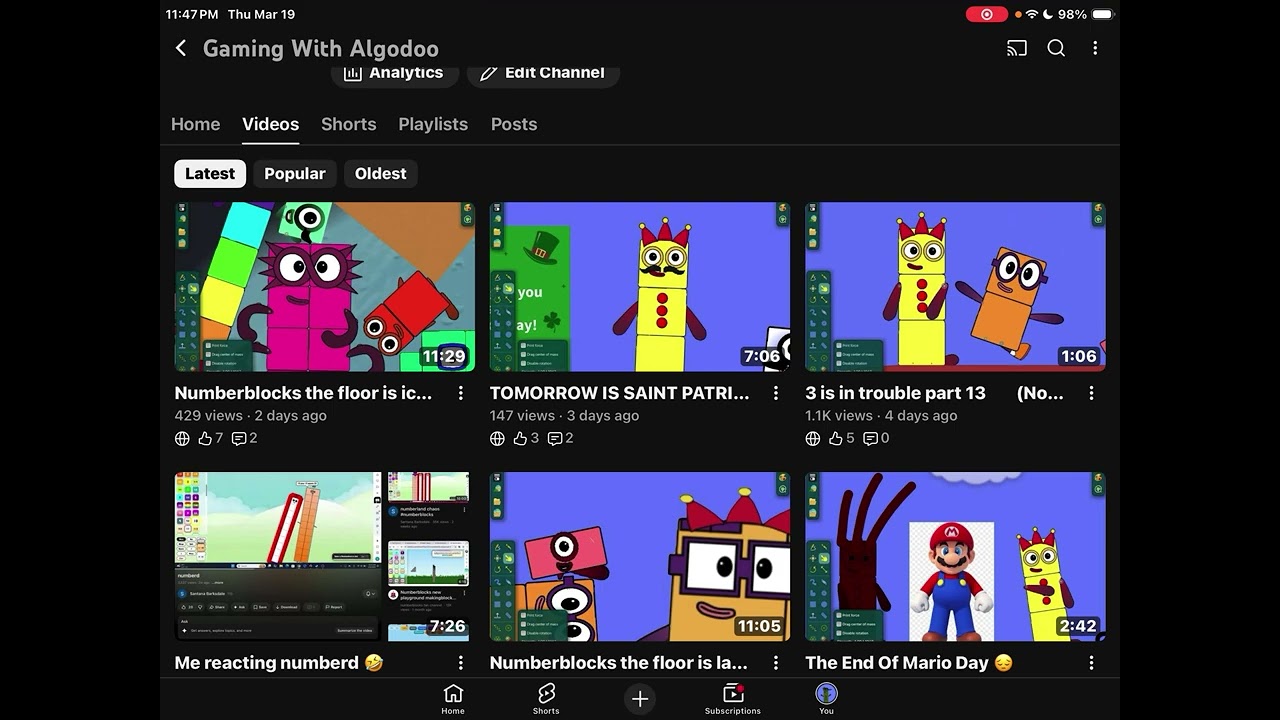This screenshot has width=1280, height=720.
Task: Go back using the back arrow
Action: (x=181, y=48)
